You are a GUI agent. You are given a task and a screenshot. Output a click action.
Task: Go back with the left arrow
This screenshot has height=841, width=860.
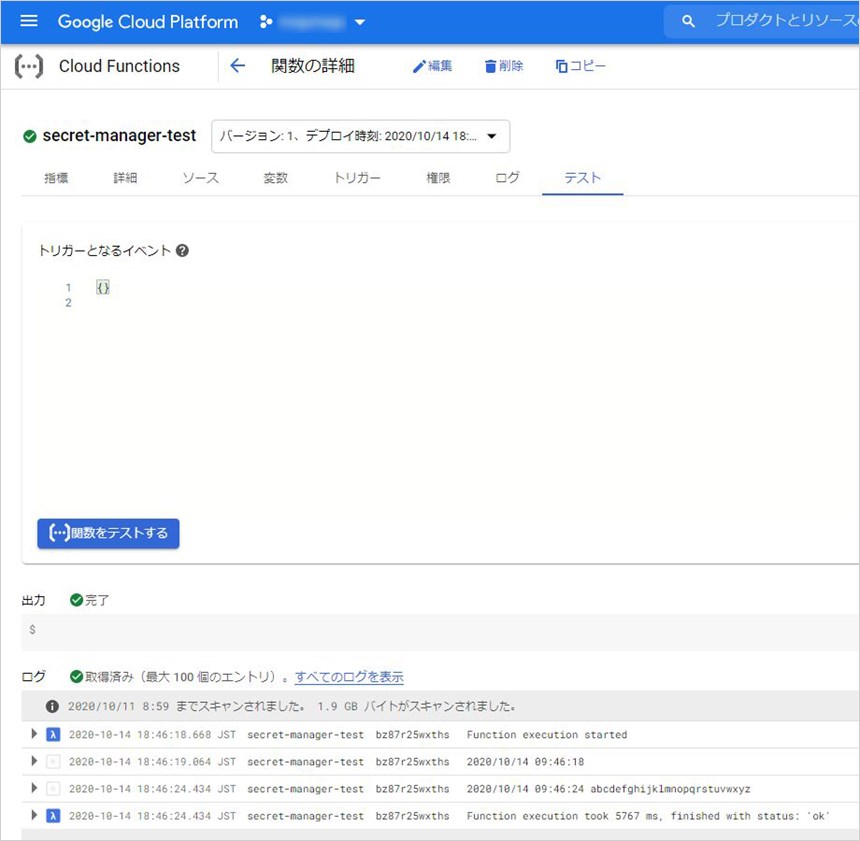coord(237,66)
